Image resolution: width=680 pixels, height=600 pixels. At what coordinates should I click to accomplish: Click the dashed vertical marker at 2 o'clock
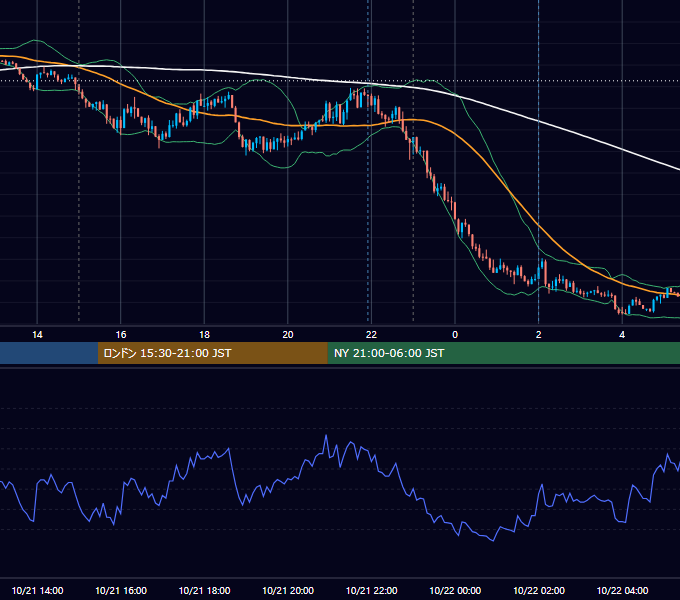pyautogui.click(x=539, y=160)
